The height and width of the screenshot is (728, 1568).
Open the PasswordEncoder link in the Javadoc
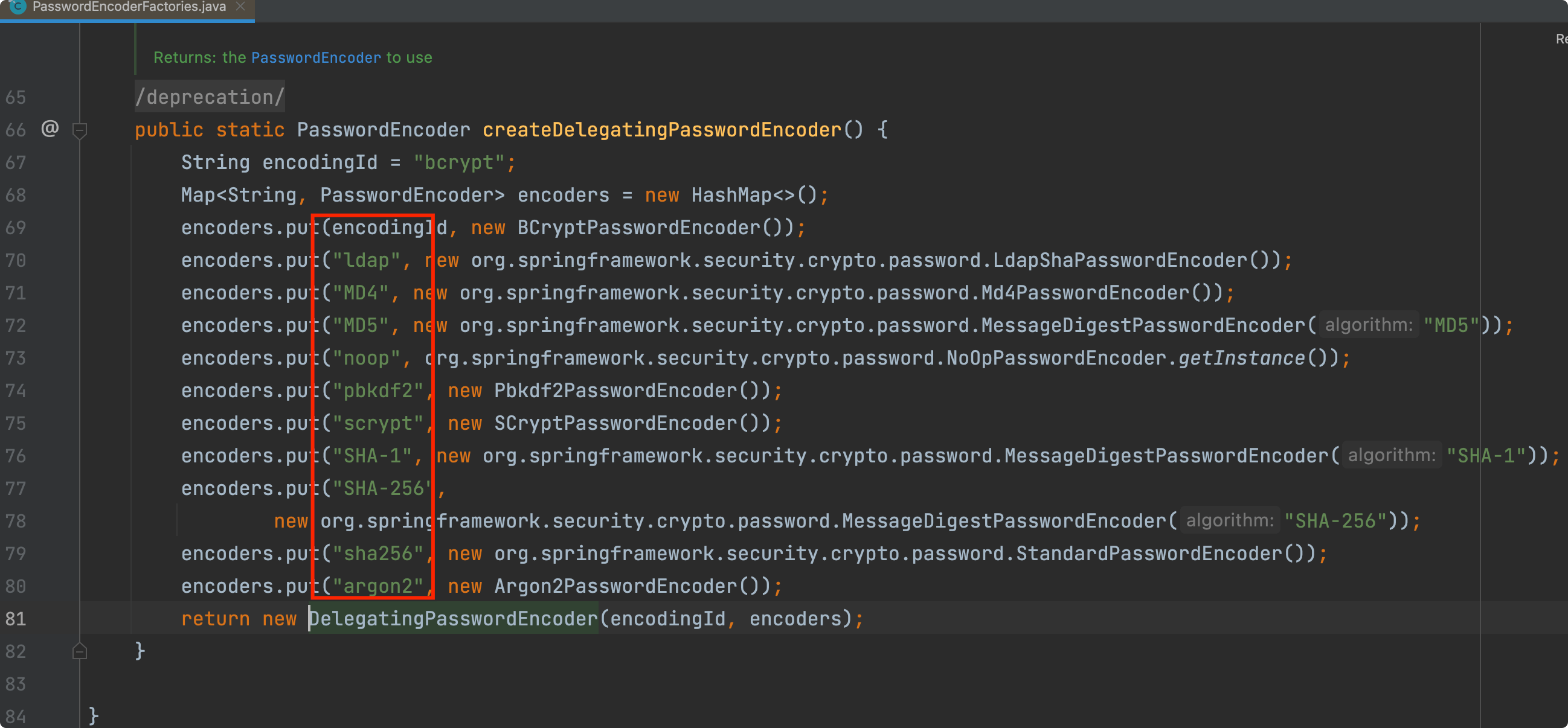(x=316, y=58)
